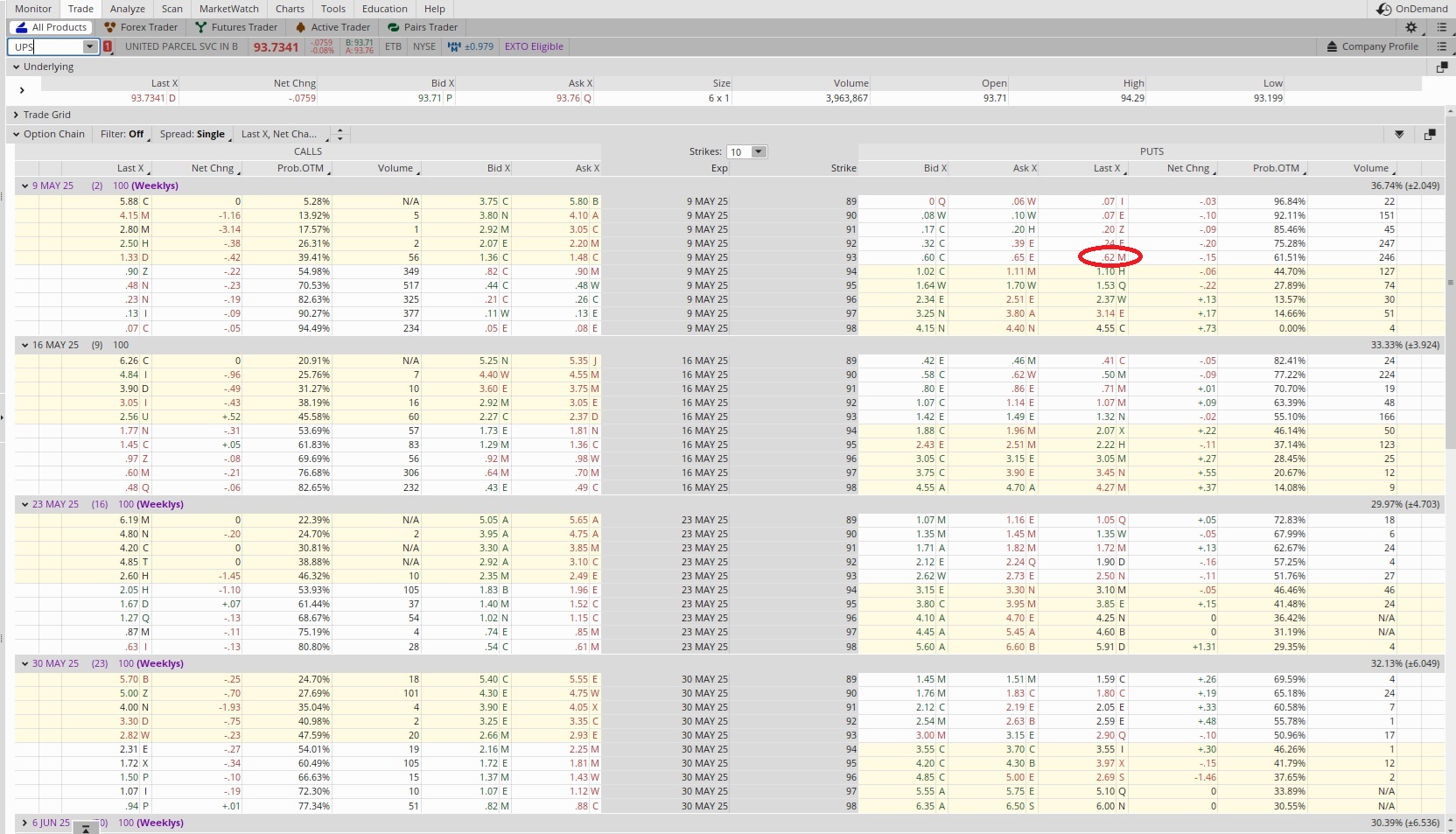The image size is (1456, 834).
Task: Open the symbol selector dropdown arrow
Action: 89,46
